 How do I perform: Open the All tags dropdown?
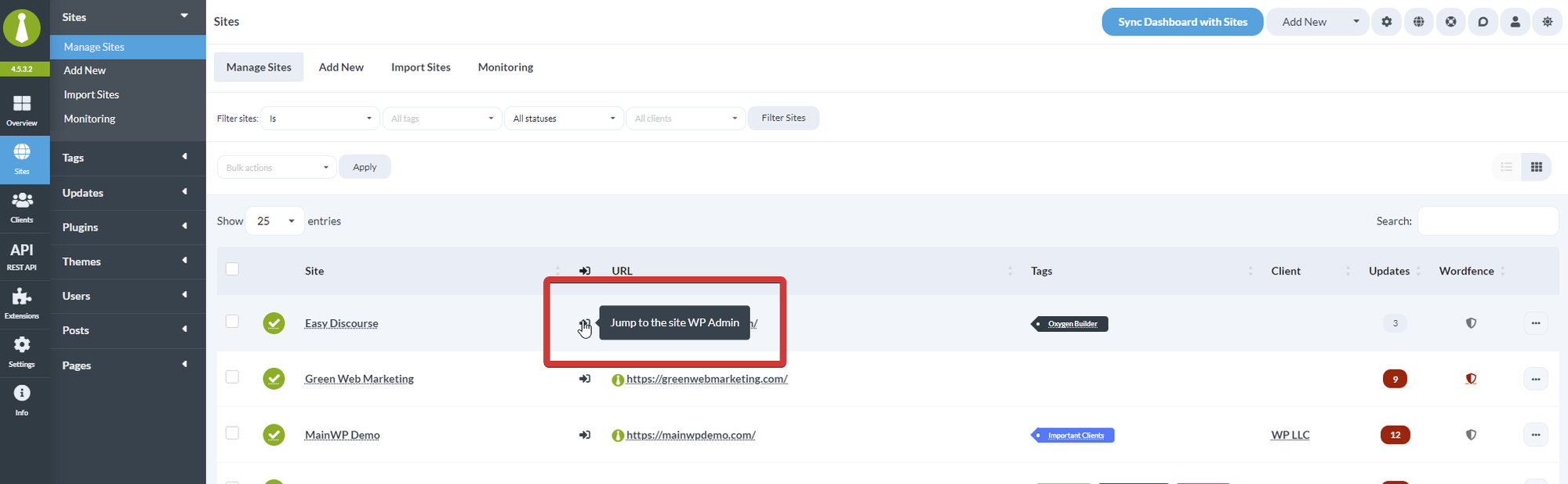[442, 118]
